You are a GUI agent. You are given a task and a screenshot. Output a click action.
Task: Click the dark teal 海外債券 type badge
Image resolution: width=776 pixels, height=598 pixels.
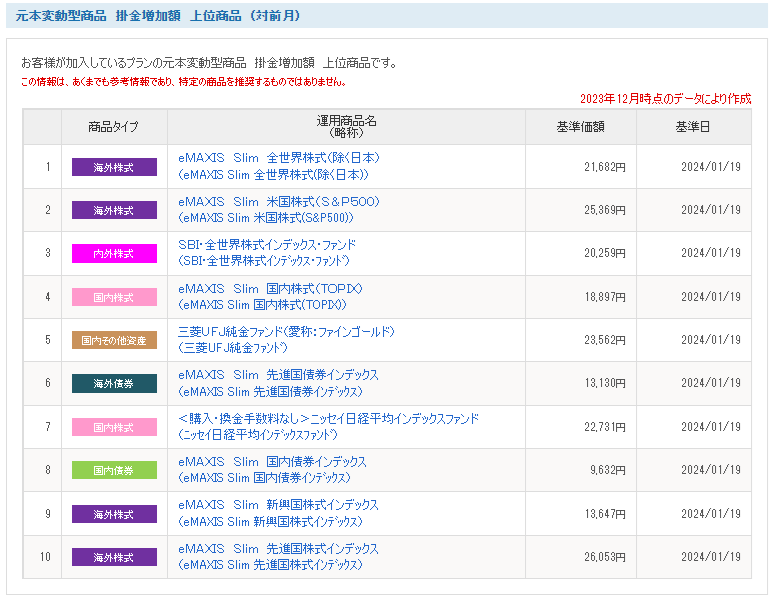114,383
